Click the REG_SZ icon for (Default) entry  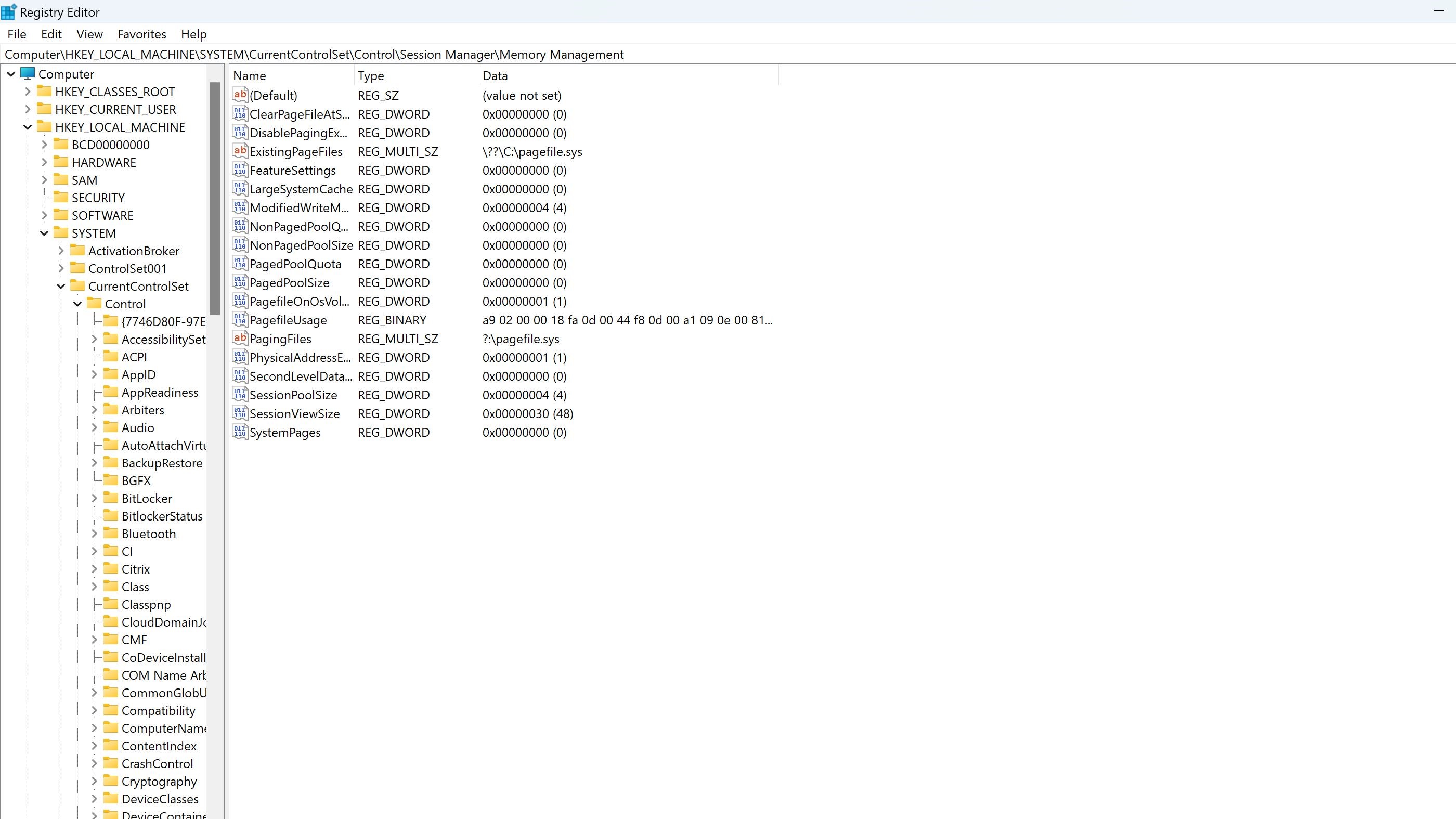[240, 95]
